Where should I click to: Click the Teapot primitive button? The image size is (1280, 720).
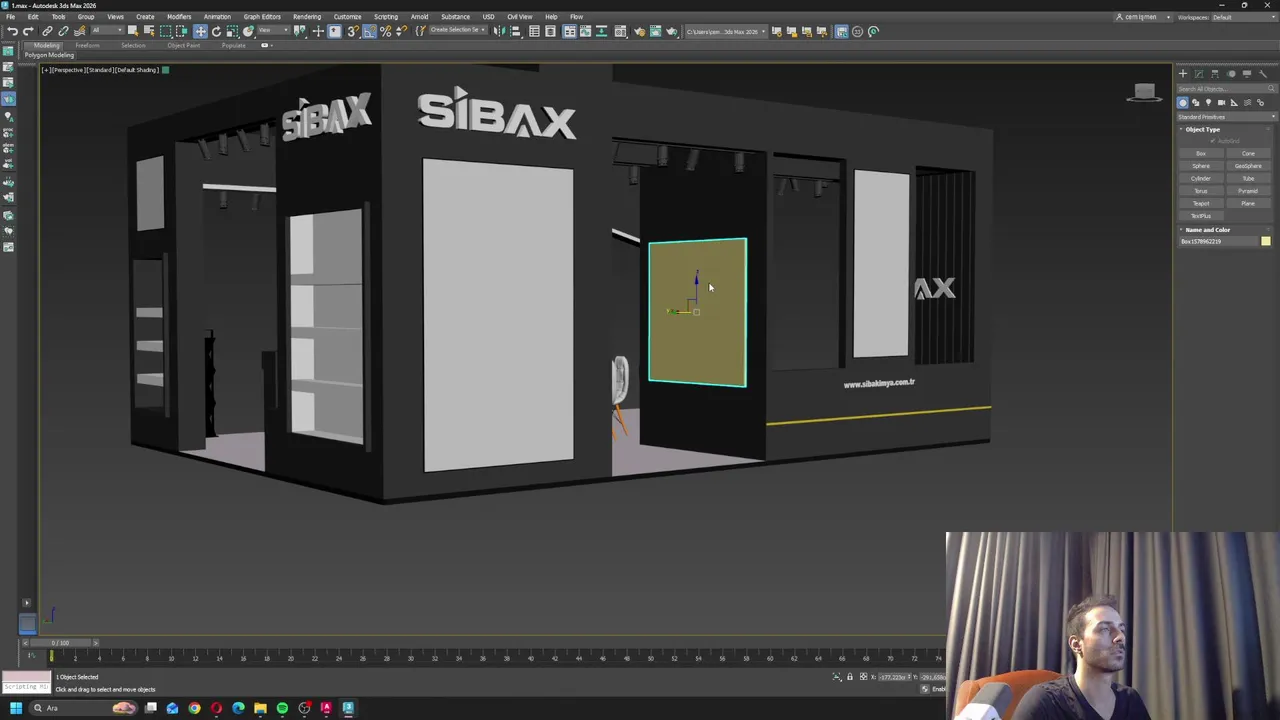pos(1202,204)
